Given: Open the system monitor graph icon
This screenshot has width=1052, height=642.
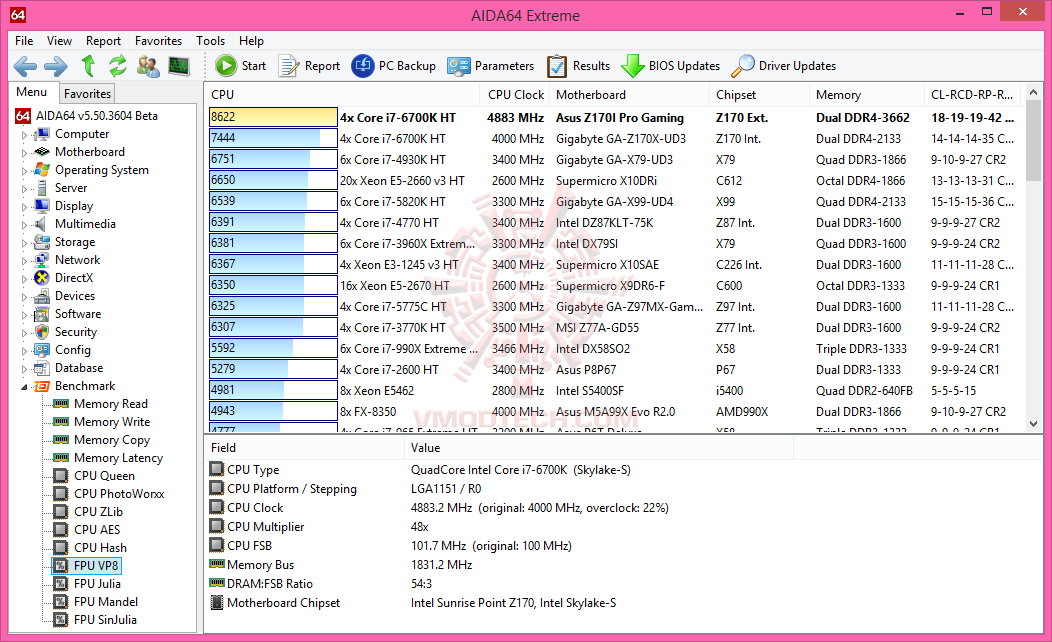Looking at the screenshot, I should coord(178,66).
